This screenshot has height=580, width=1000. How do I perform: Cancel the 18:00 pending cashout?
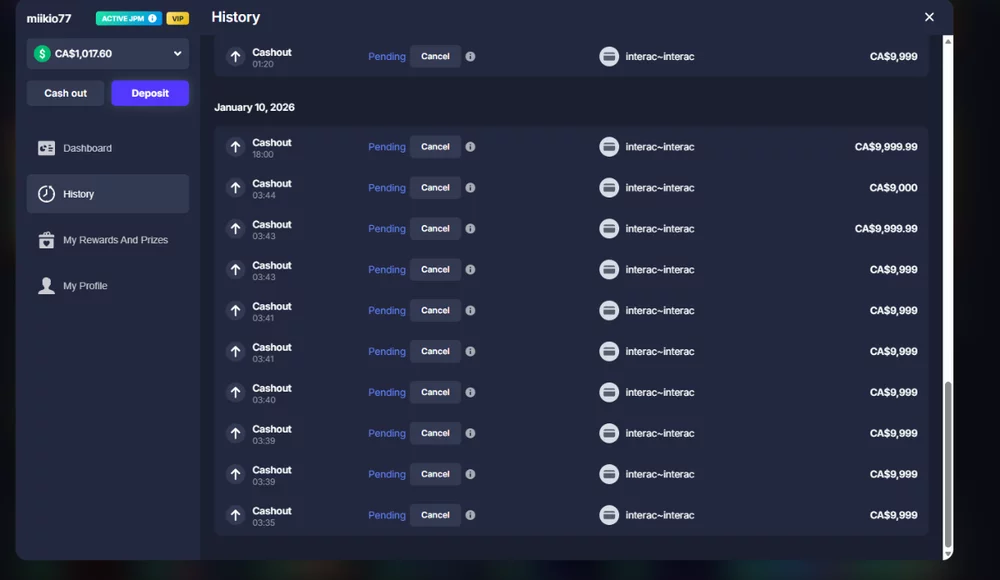click(435, 147)
